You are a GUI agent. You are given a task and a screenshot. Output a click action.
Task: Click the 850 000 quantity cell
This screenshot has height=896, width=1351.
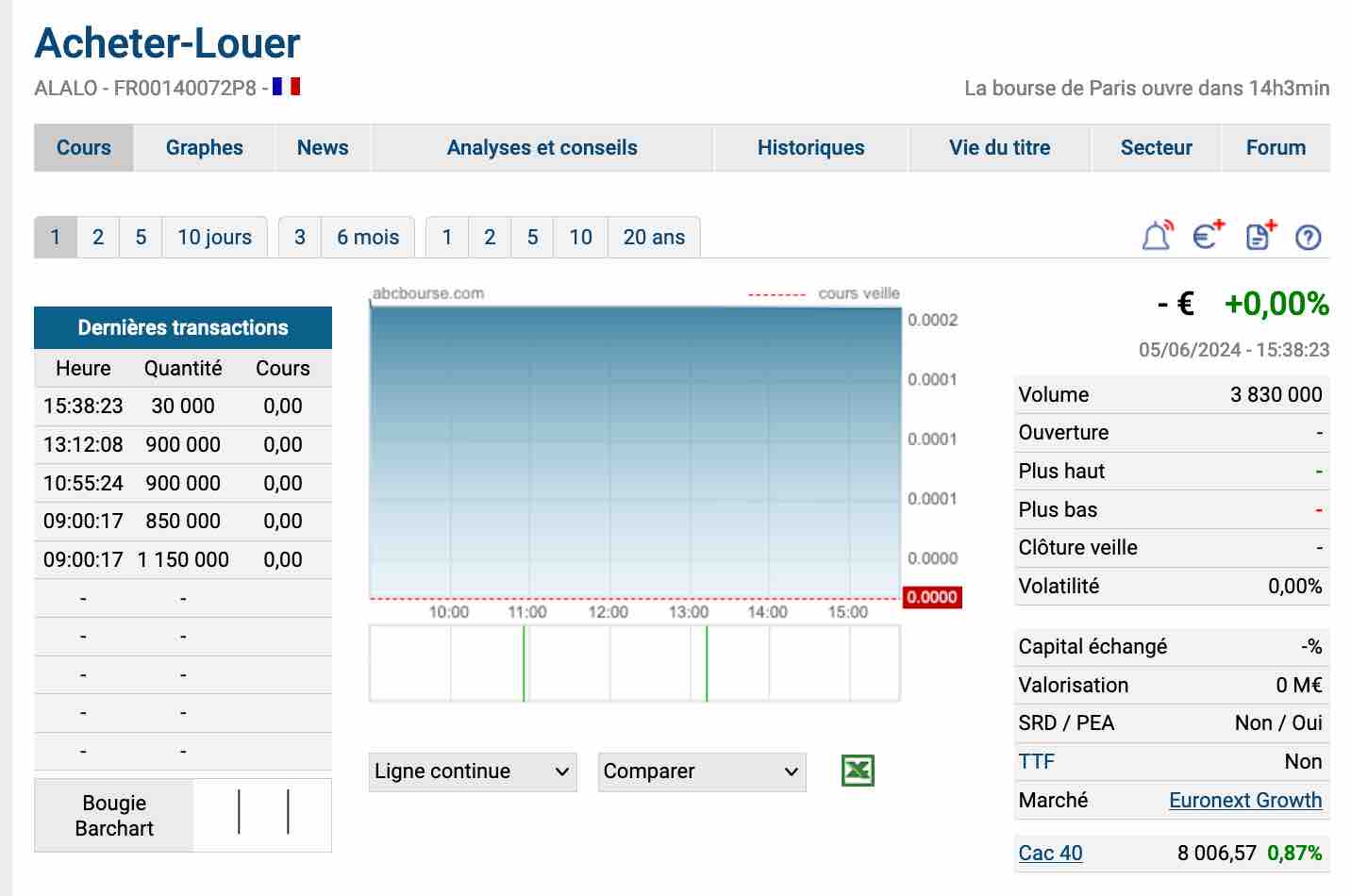point(183,521)
